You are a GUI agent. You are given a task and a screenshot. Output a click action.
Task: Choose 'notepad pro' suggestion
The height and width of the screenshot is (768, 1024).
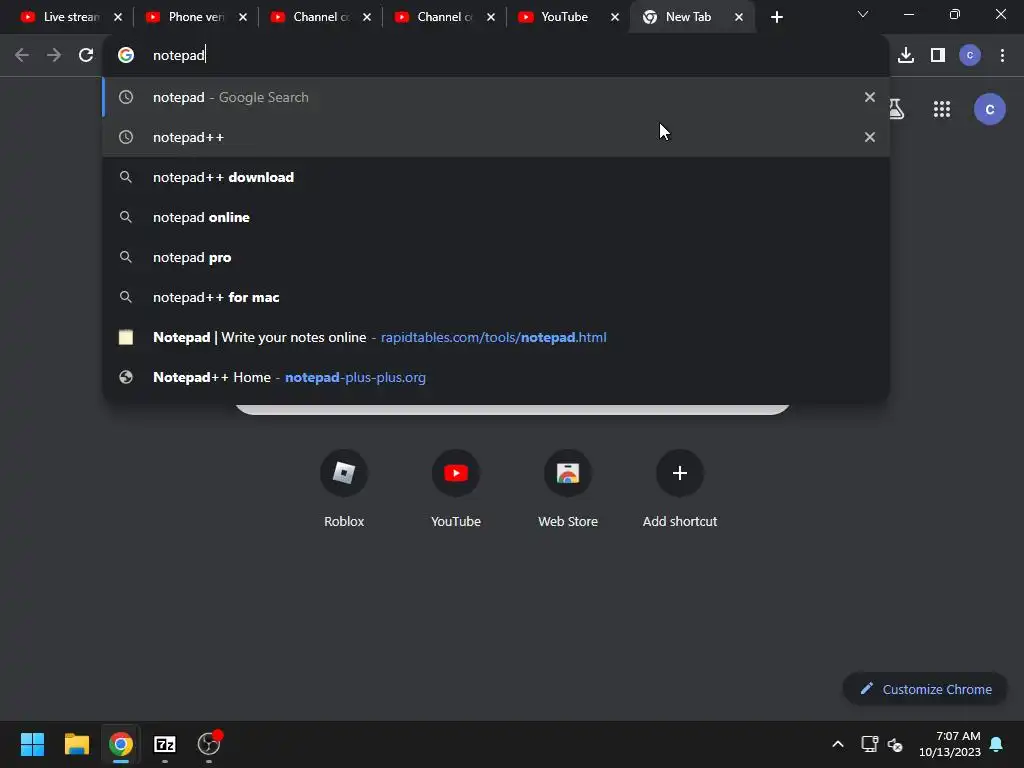point(496,257)
